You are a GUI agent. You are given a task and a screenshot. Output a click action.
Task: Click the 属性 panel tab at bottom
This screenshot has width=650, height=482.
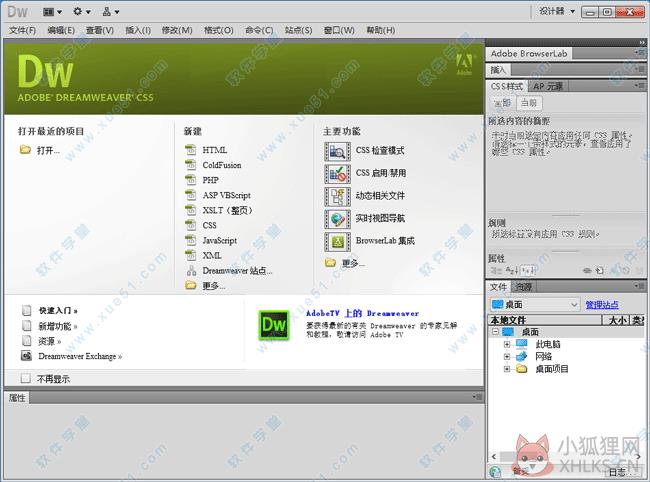(x=17, y=398)
